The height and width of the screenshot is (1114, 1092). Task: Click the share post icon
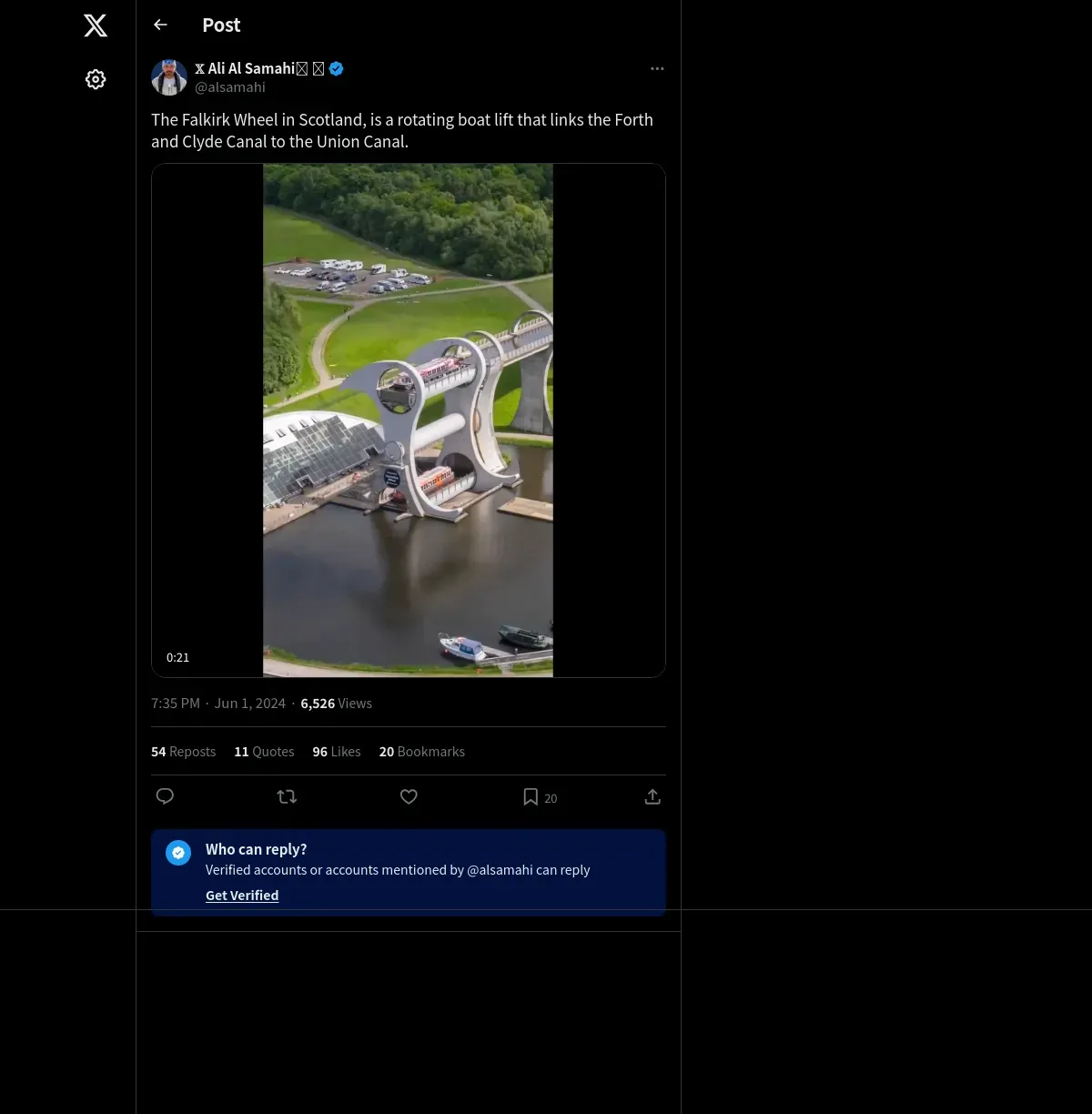tap(652, 796)
